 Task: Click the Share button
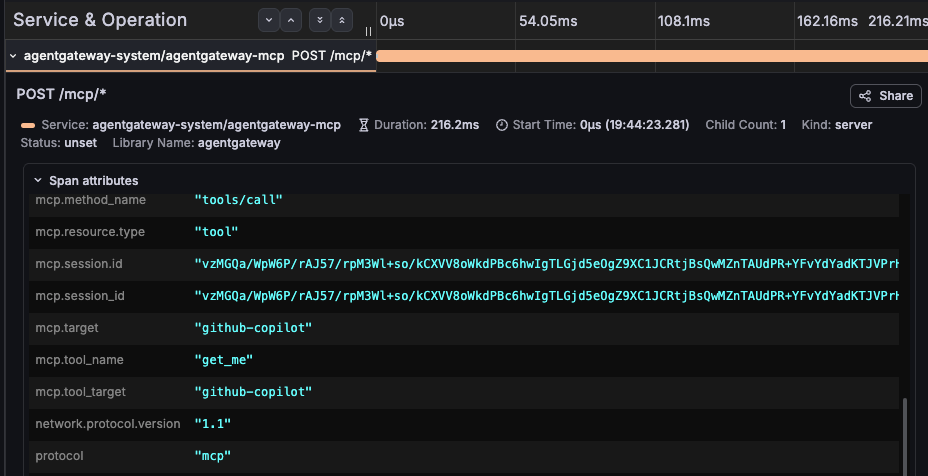[885, 96]
